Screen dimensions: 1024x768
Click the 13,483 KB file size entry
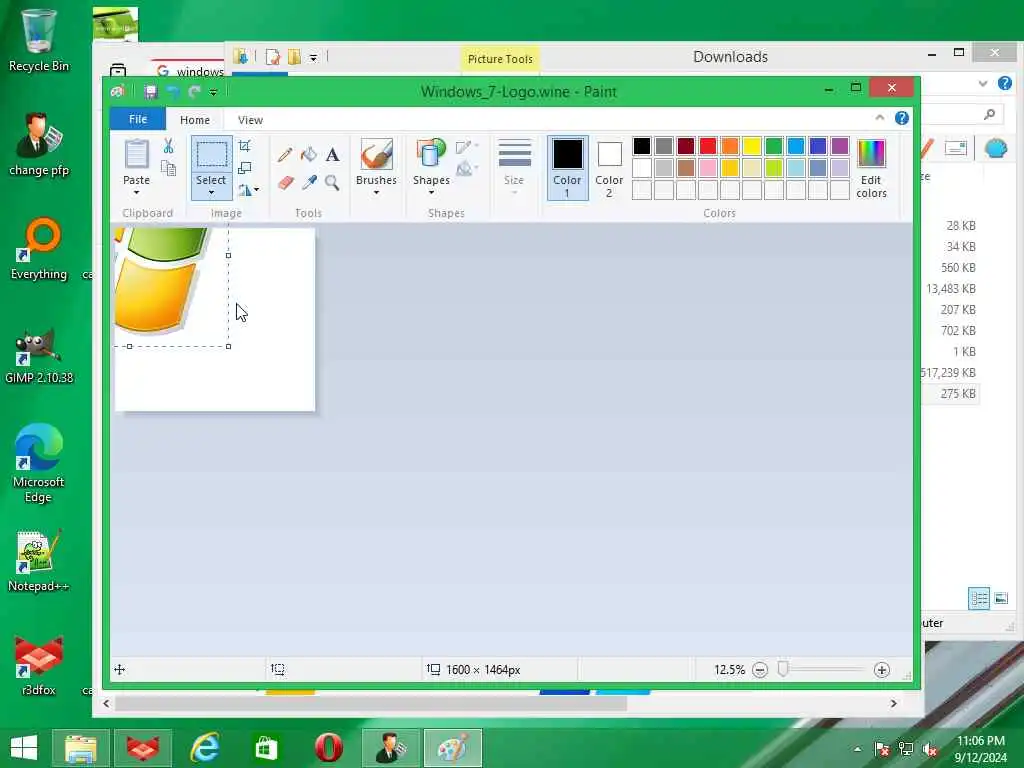951,289
